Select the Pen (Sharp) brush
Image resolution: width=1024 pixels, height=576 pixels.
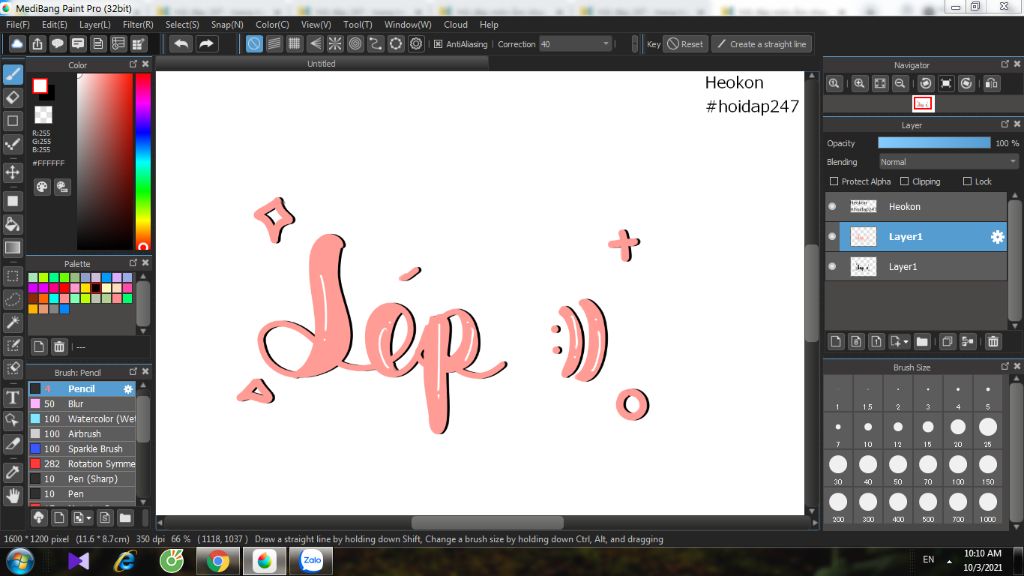coord(82,479)
